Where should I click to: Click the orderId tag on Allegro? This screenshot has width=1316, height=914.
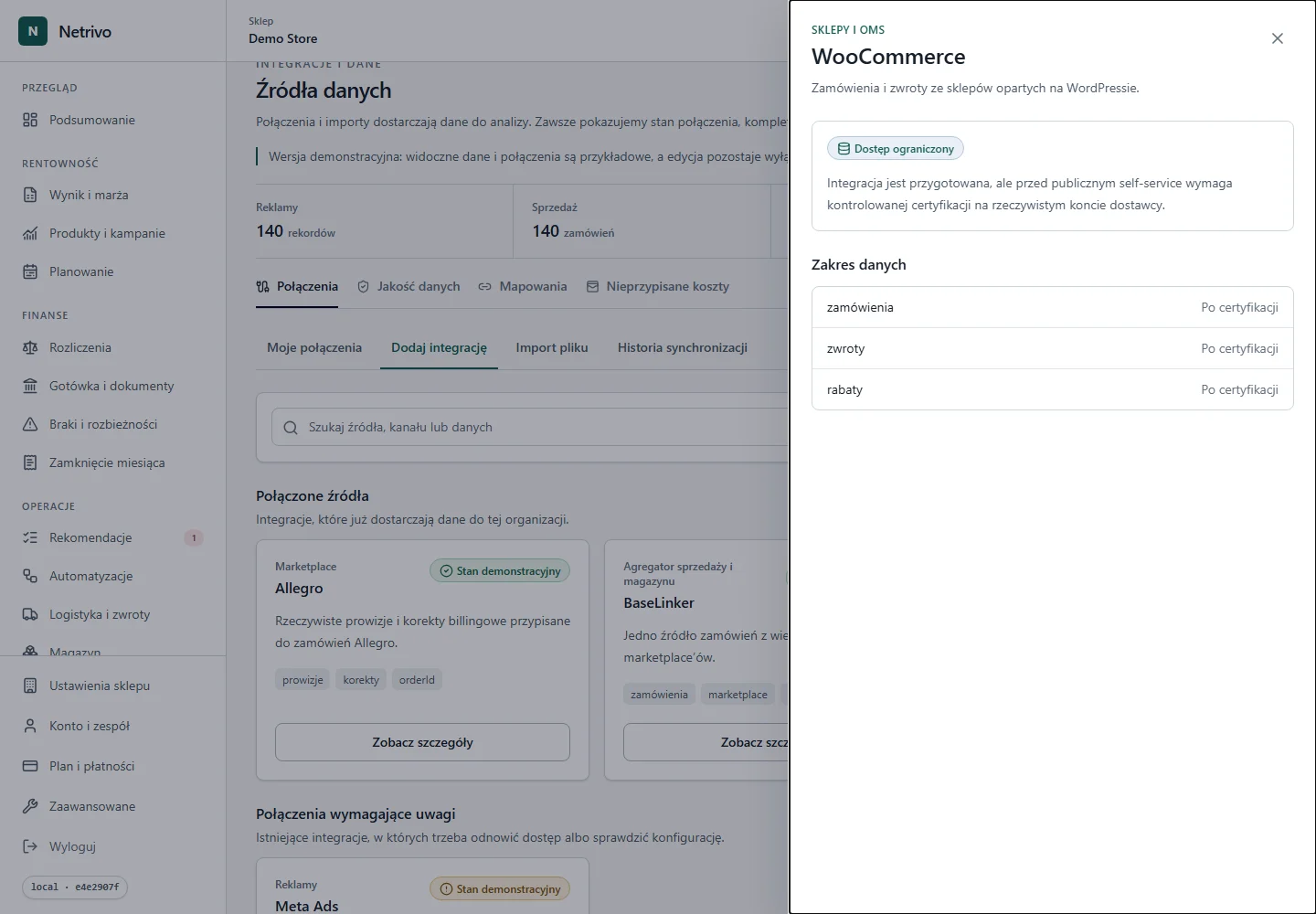[x=417, y=680]
